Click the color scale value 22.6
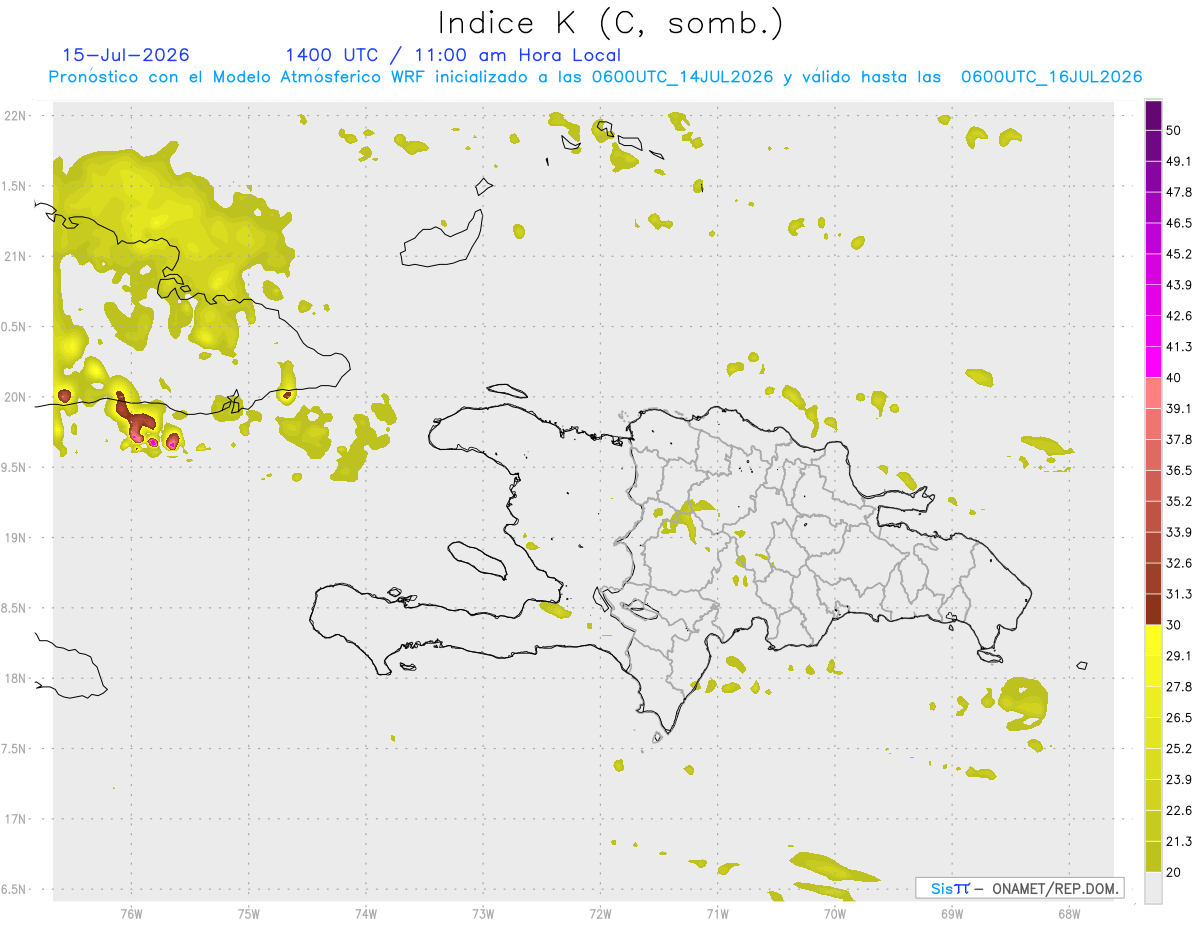The image size is (1200, 927). pos(1179,810)
